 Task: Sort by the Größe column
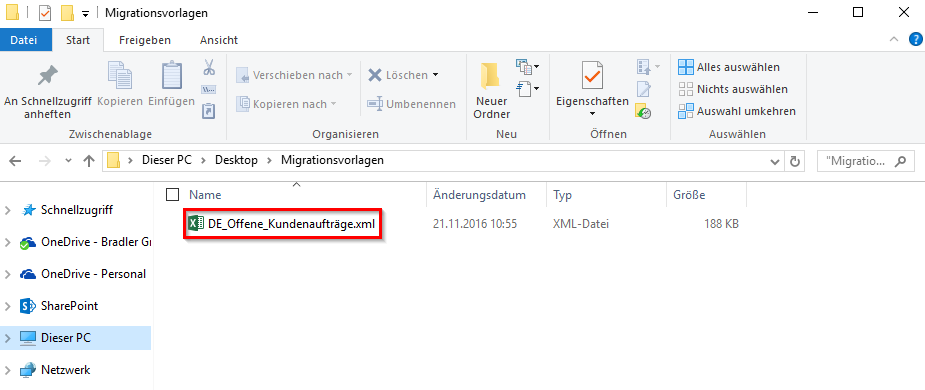690,195
